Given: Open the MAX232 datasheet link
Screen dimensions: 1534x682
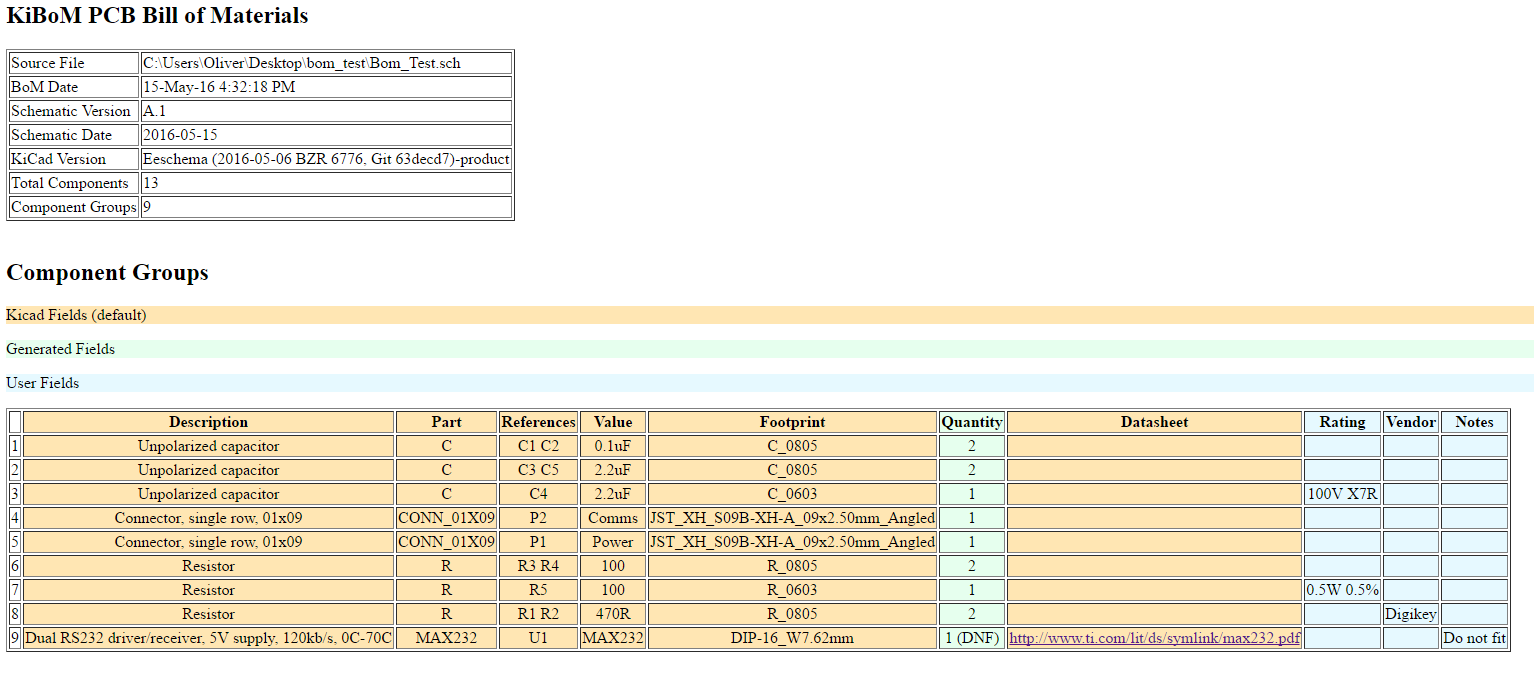Looking at the screenshot, I should (x=1154, y=638).
